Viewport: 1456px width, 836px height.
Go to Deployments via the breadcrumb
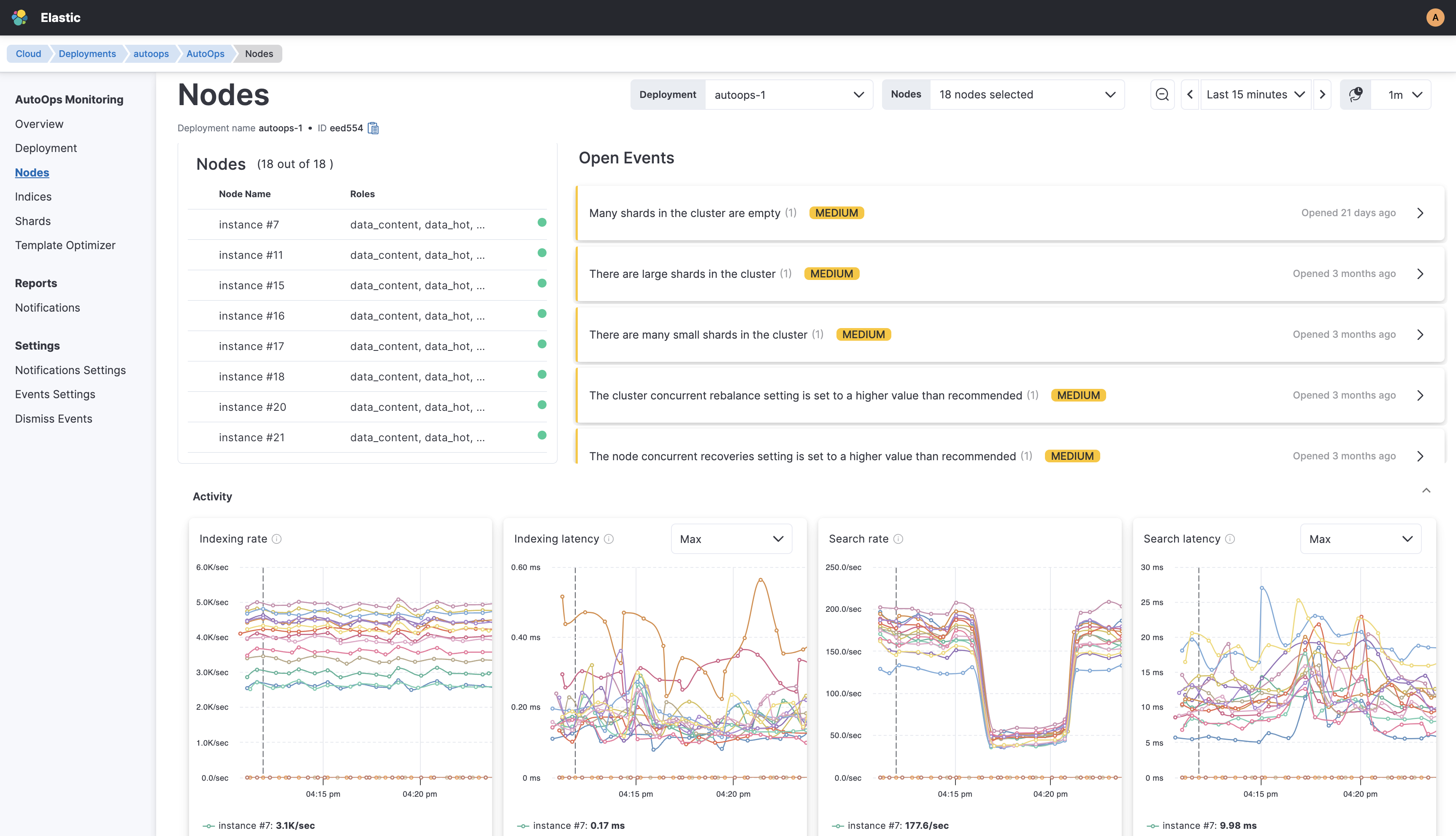(x=87, y=53)
